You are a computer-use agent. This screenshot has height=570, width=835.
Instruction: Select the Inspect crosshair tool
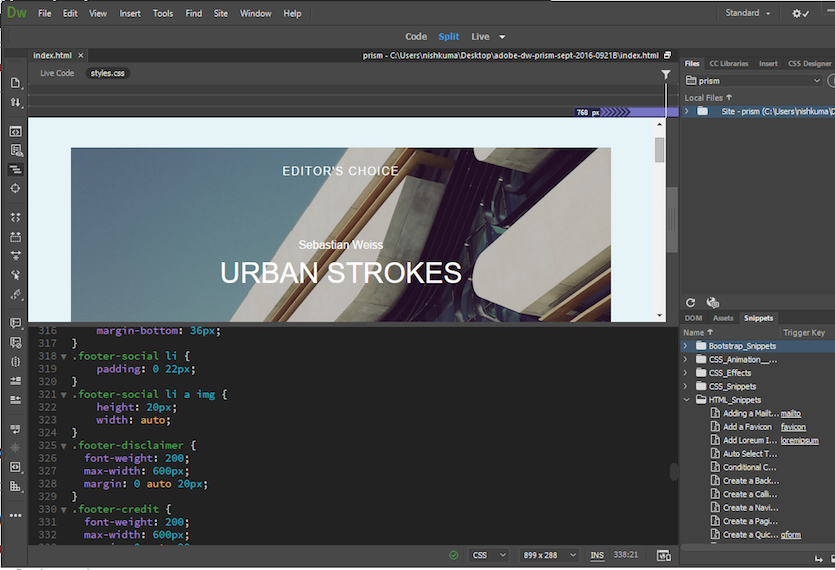(15, 189)
